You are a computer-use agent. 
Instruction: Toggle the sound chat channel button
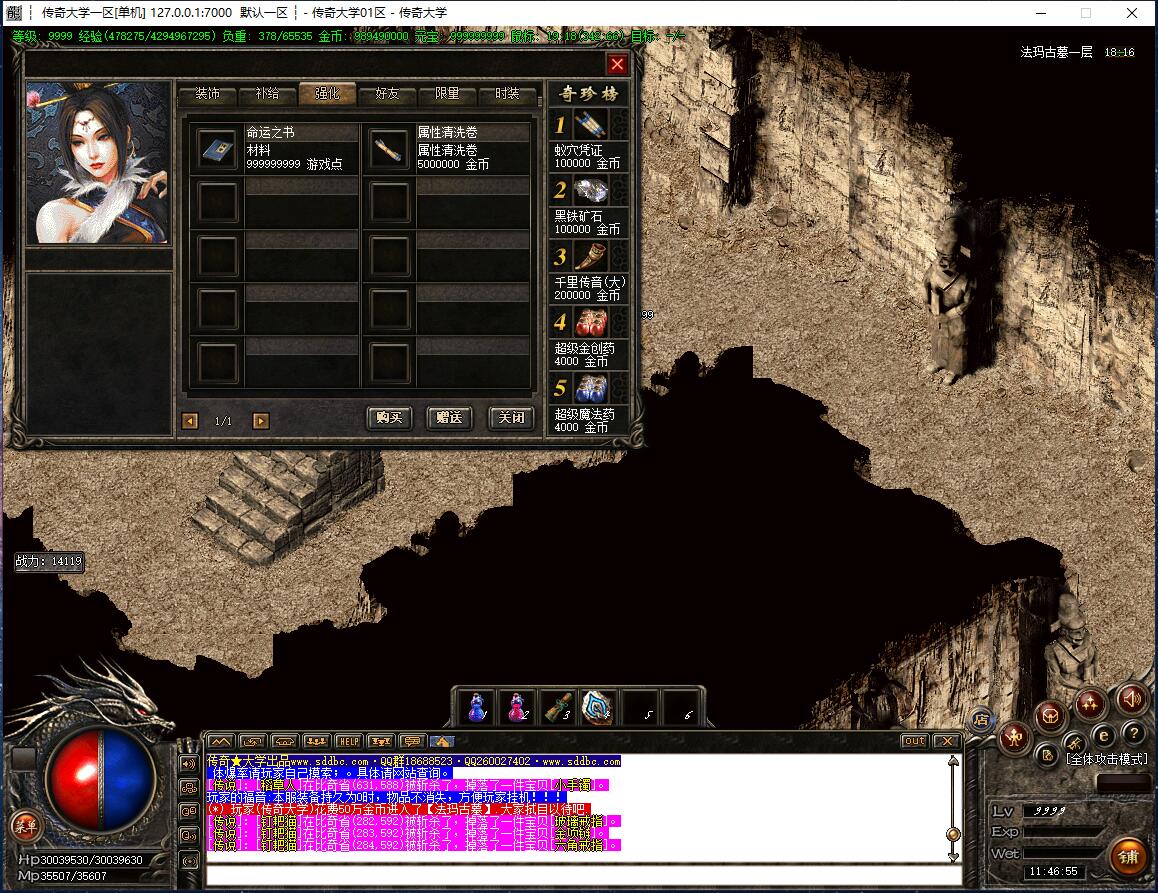pos(190,764)
